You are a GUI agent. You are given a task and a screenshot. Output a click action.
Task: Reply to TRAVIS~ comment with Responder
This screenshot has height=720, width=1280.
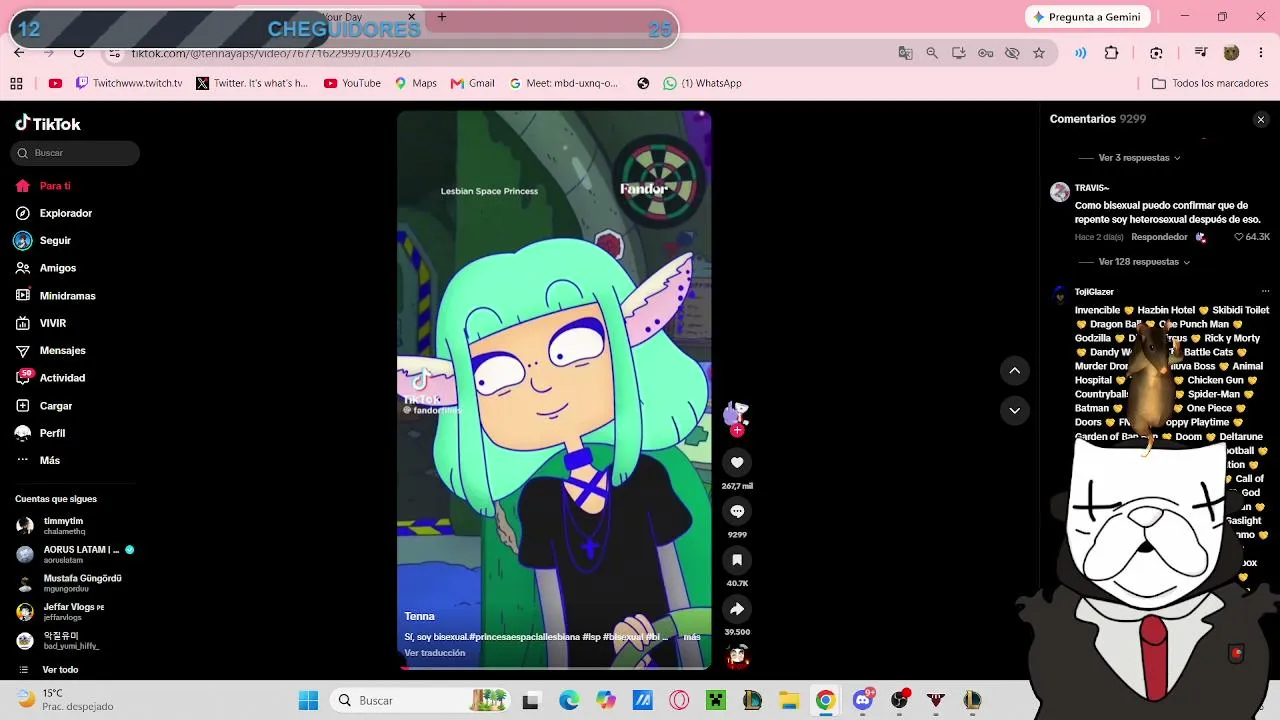[x=1159, y=237]
